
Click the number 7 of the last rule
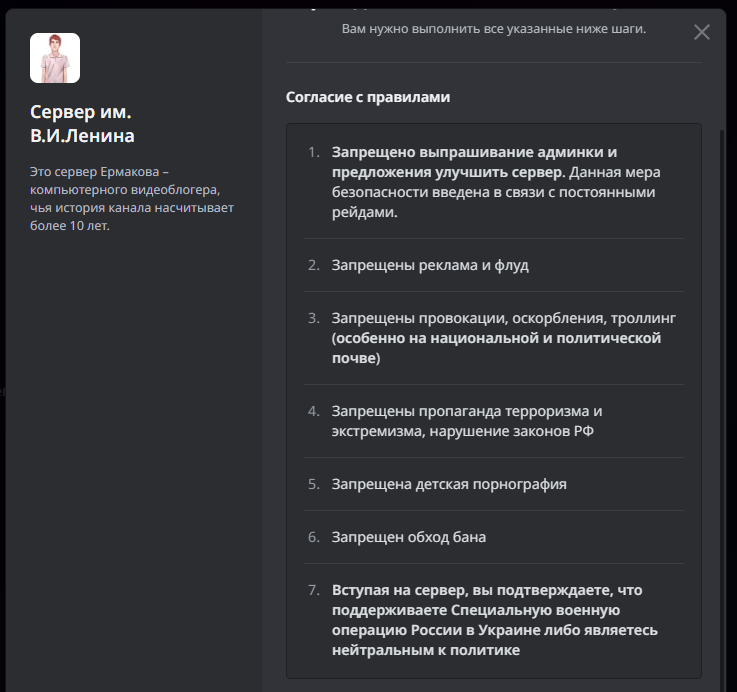pyautogui.click(x=313, y=590)
